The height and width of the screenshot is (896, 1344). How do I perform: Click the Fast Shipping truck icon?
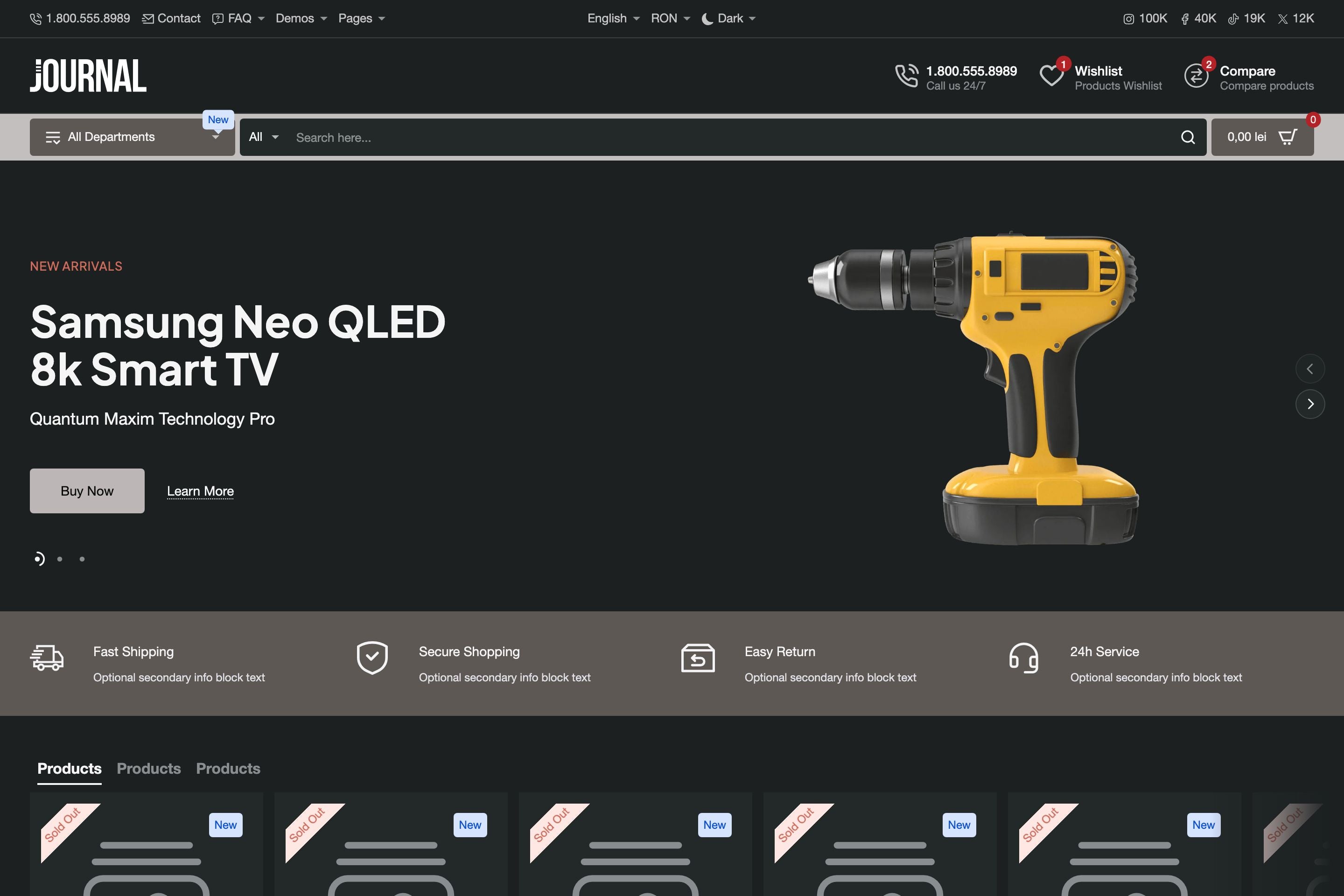pos(47,658)
